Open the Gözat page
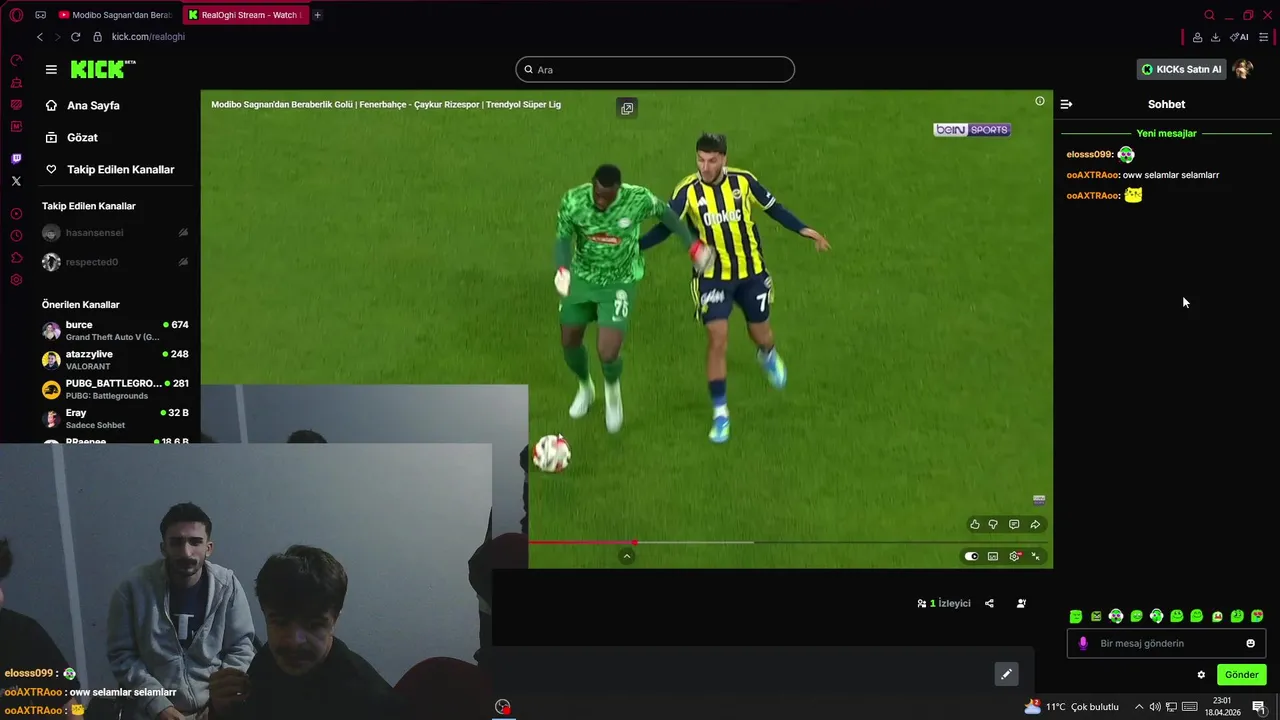1280x720 pixels. pyautogui.click(x=82, y=137)
